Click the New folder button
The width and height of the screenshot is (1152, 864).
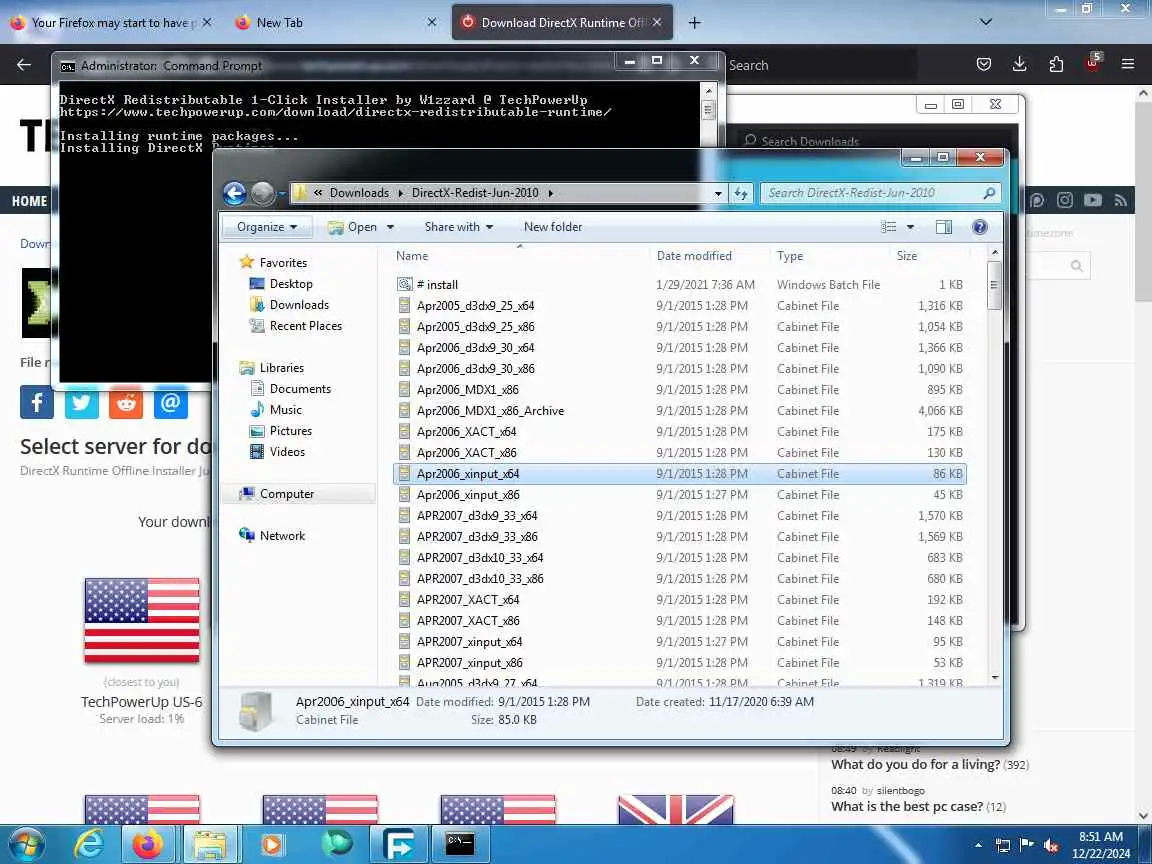[552, 227]
